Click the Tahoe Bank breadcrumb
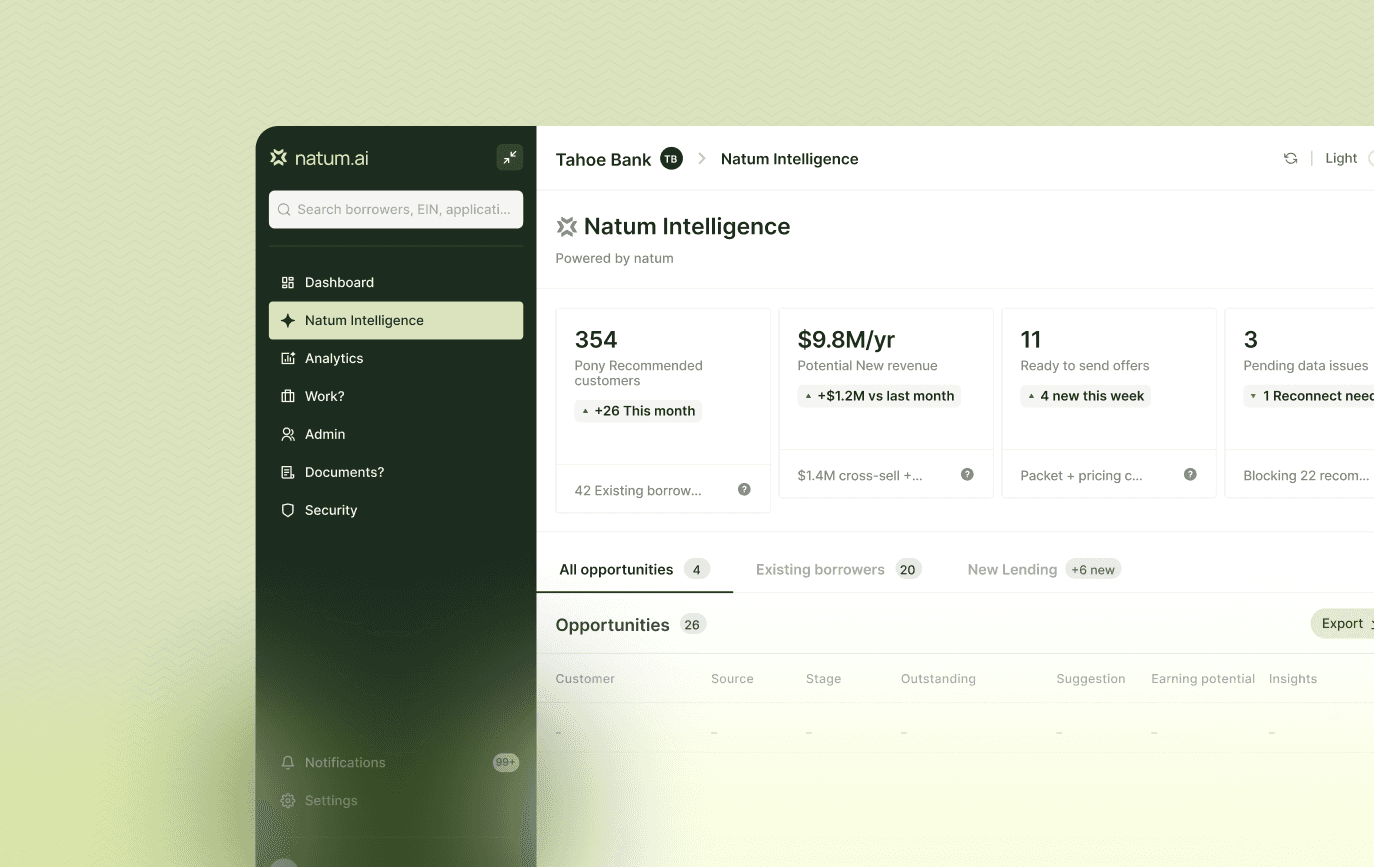Viewport: 1374px width, 867px height. coord(603,160)
